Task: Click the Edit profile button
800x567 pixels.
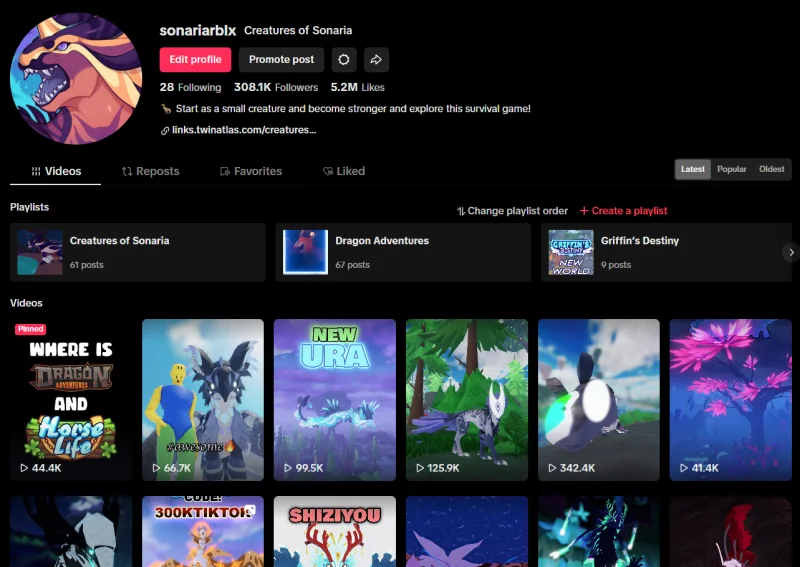Action: point(195,60)
